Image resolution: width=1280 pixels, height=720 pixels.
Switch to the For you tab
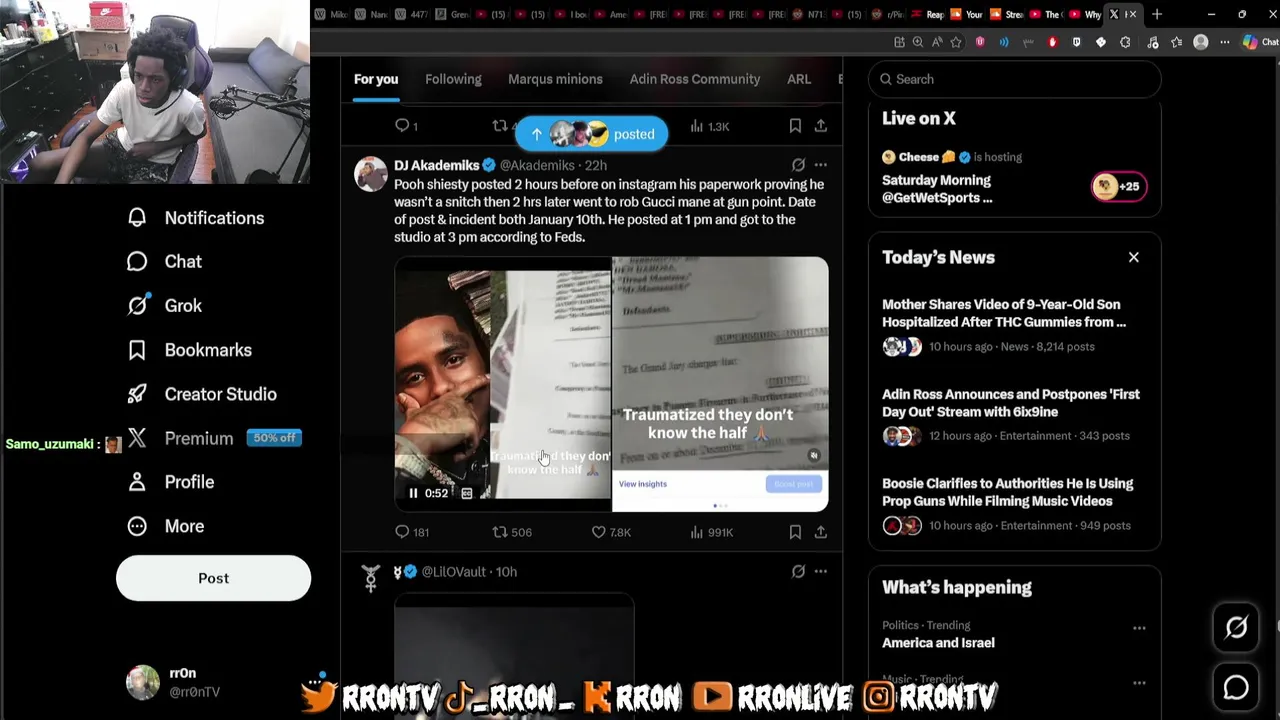pos(376,79)
